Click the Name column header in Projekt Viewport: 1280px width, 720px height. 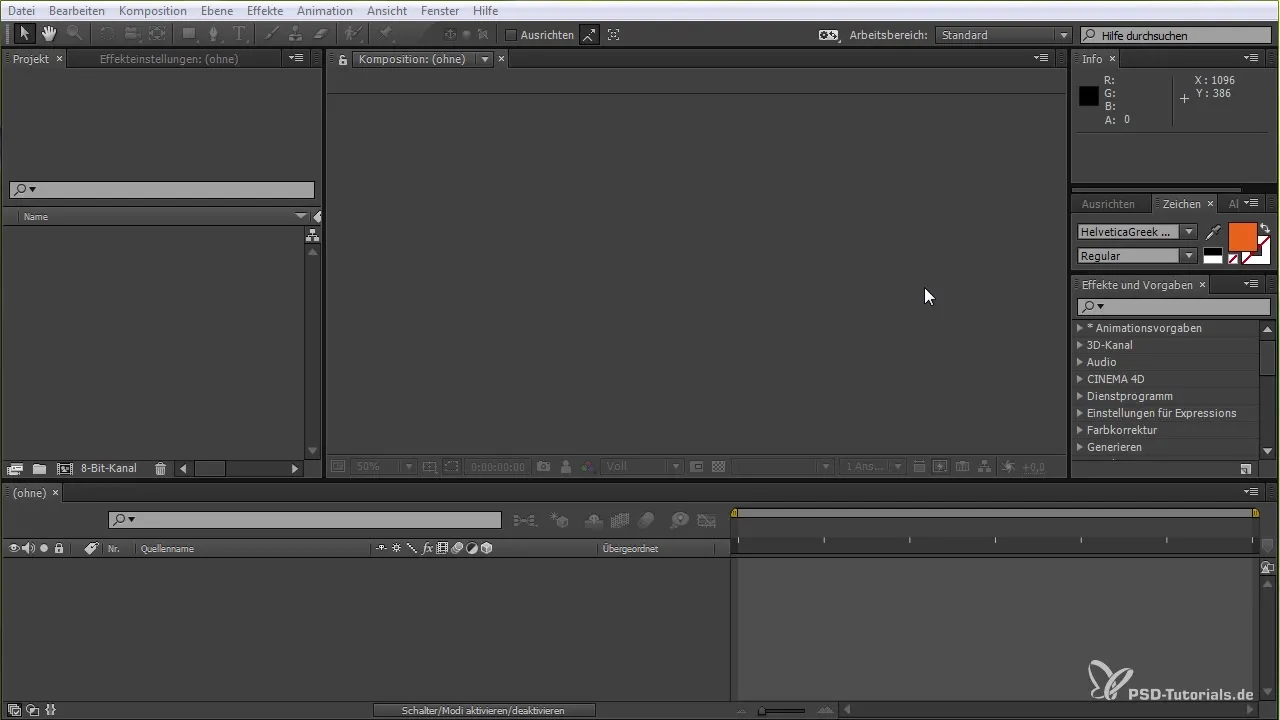point(36,217)
